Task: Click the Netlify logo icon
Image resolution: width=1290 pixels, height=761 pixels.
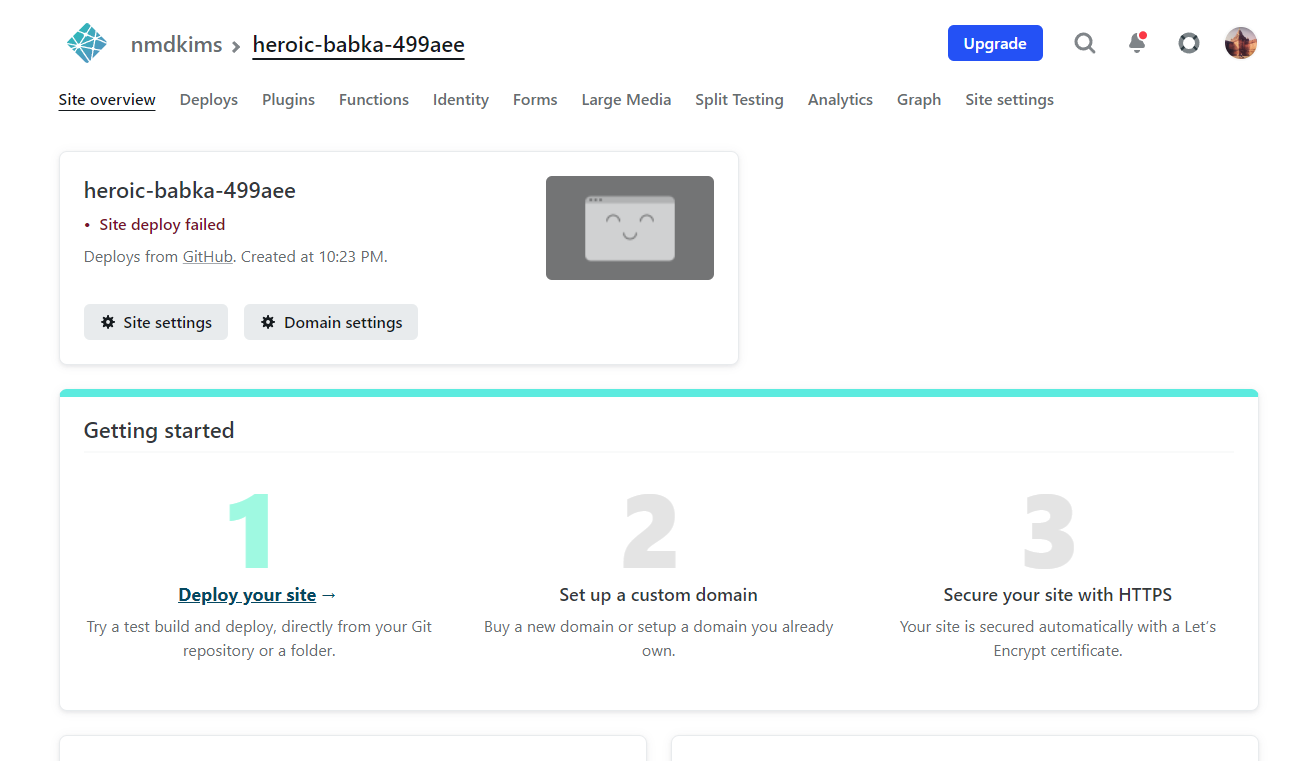Action: click(86, 43)
